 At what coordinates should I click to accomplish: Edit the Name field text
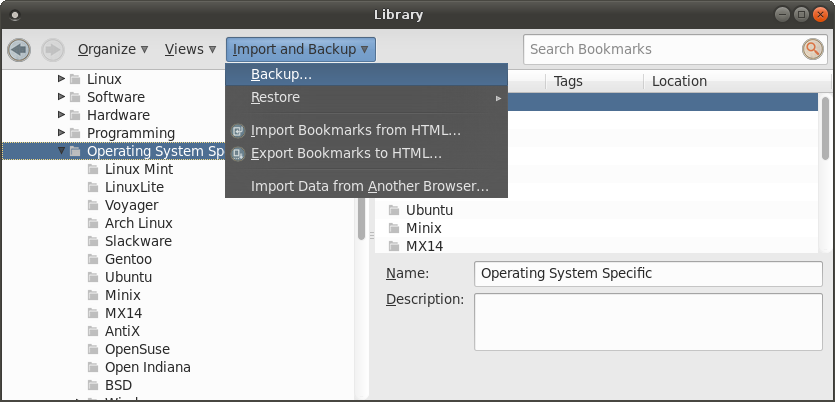click(x=648, y=274)
